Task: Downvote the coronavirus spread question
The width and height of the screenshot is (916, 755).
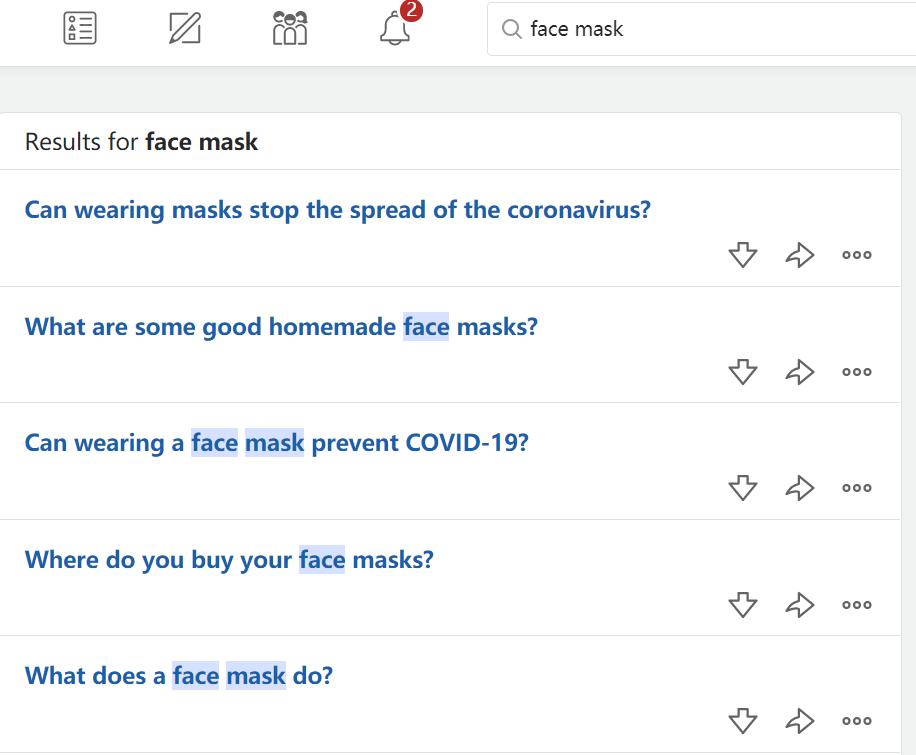Action: click(742, 255)
